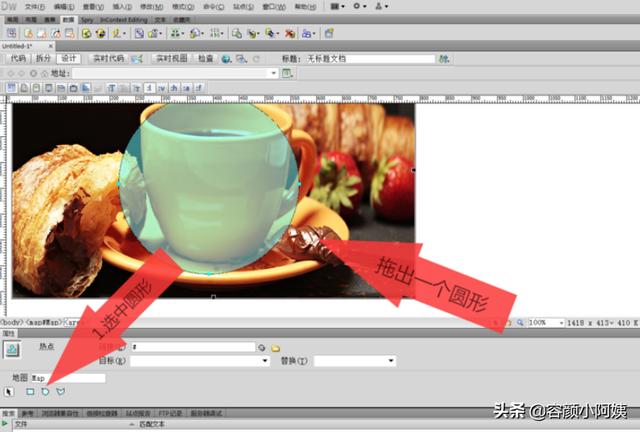Switch to 代码 code view

tap(18, 58)
